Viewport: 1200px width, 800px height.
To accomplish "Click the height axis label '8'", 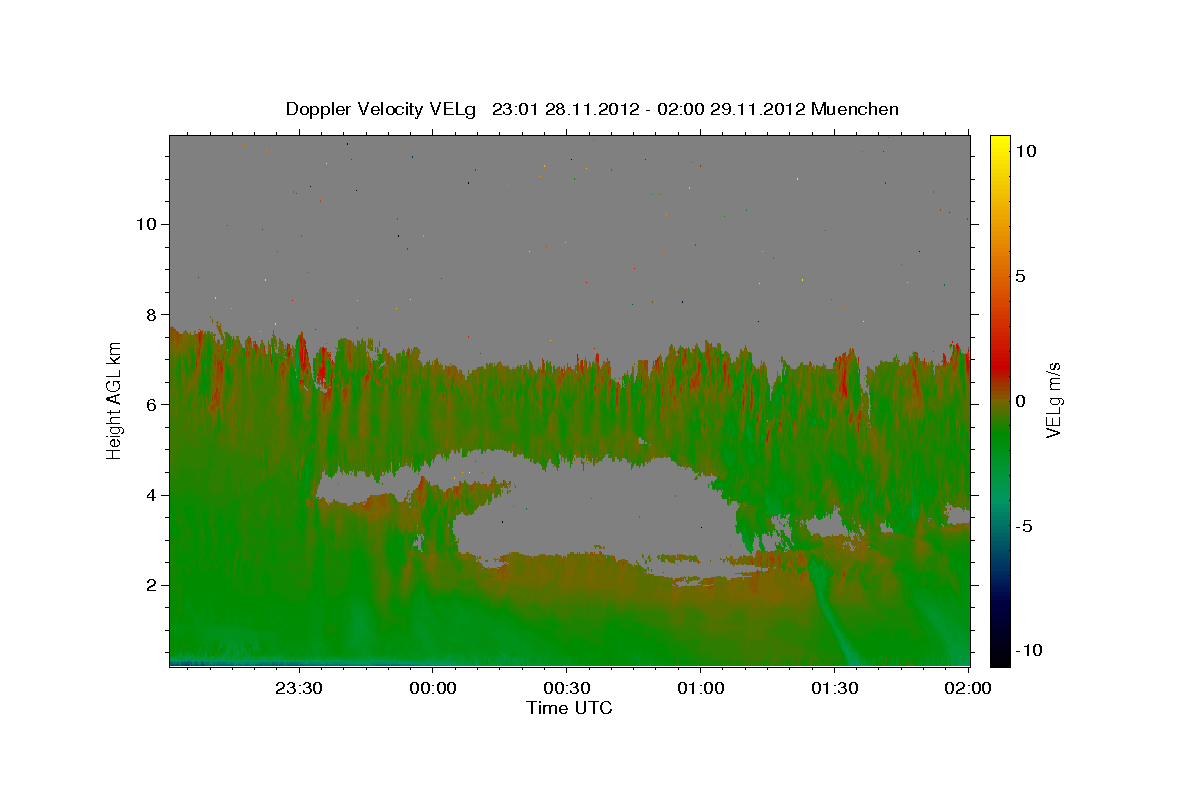I will 150,314.
